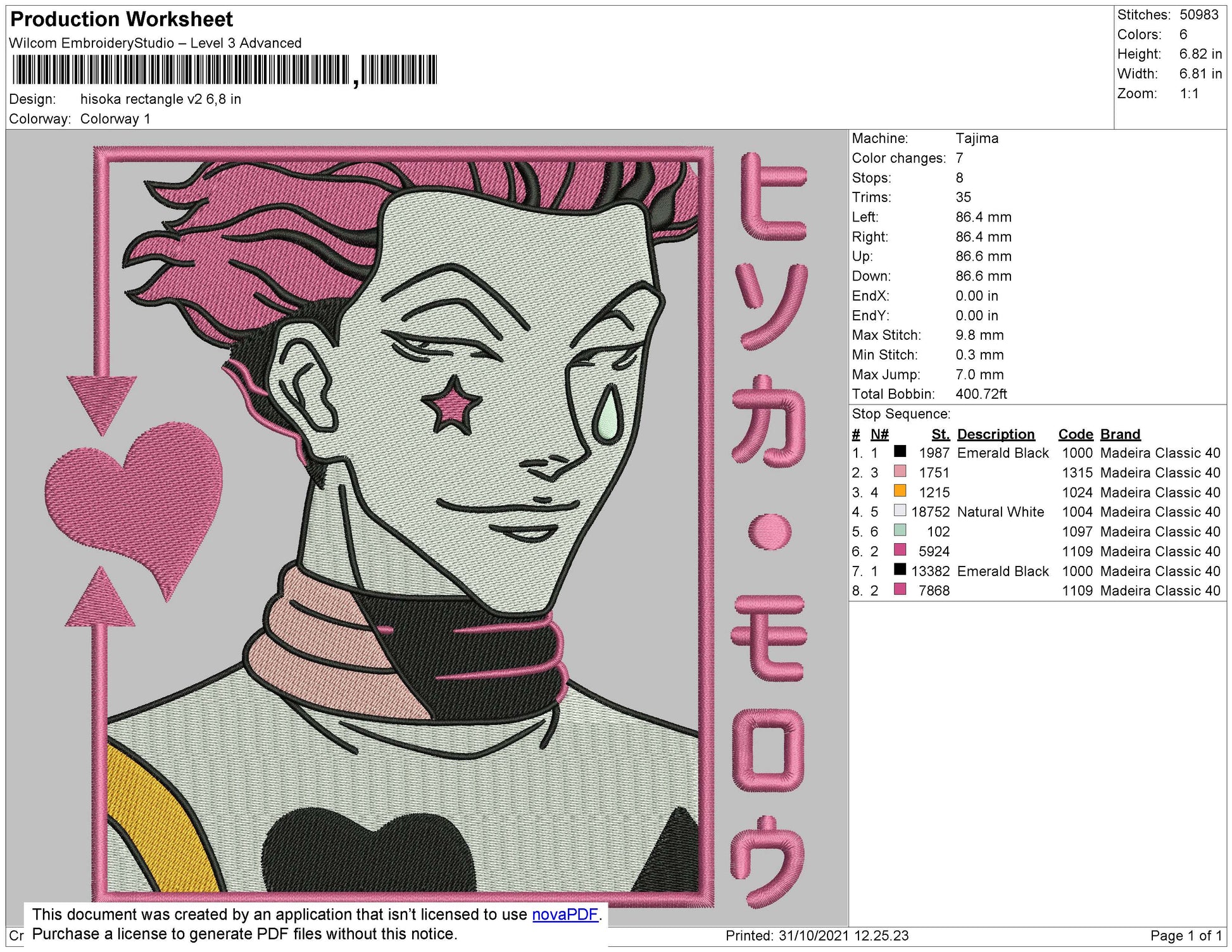
Task: Click the mint green swatch for code 1097
Action: [x=900, y=530]
